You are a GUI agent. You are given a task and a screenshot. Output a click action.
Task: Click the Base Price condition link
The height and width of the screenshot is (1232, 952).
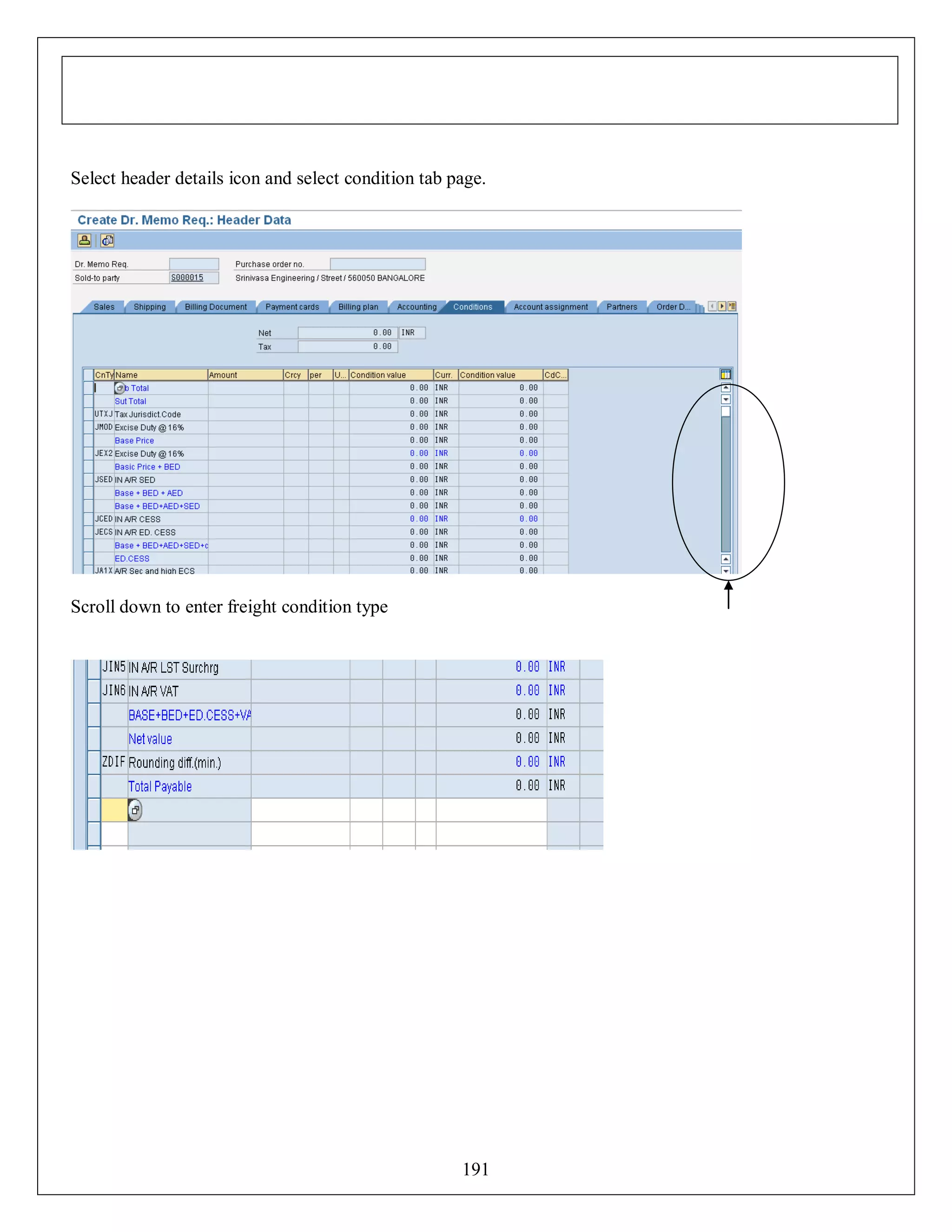point(134,441)
